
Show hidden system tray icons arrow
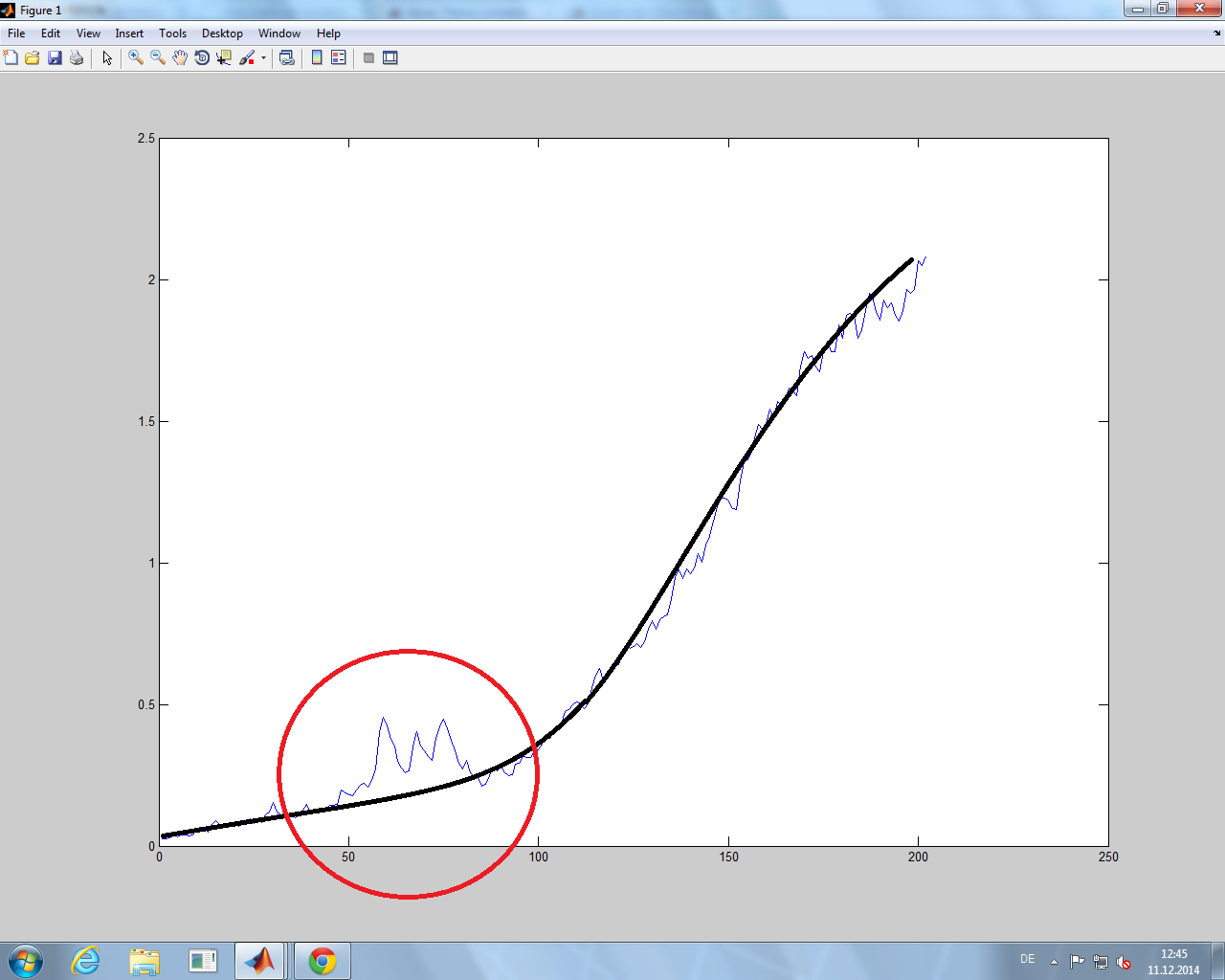tap(1054, 961)
